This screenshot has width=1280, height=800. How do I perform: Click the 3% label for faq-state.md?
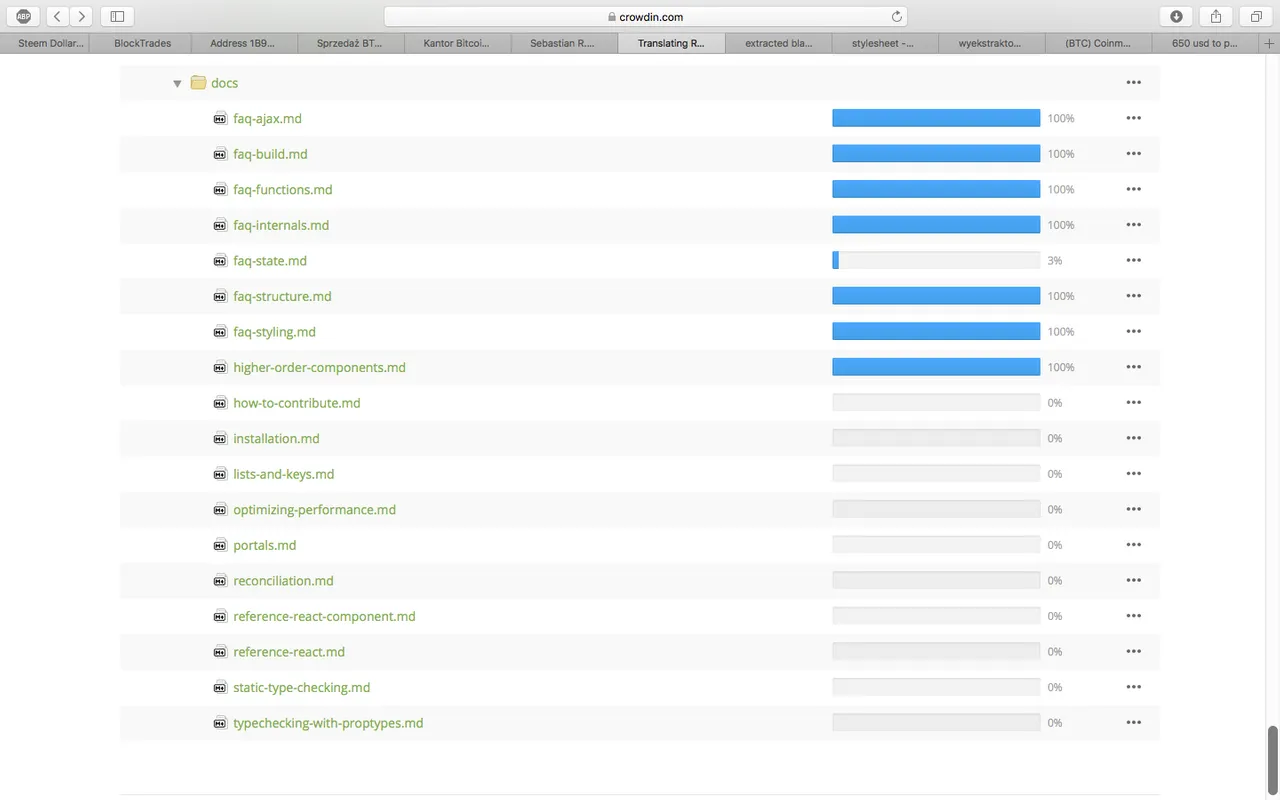(x=1055, y=260)
